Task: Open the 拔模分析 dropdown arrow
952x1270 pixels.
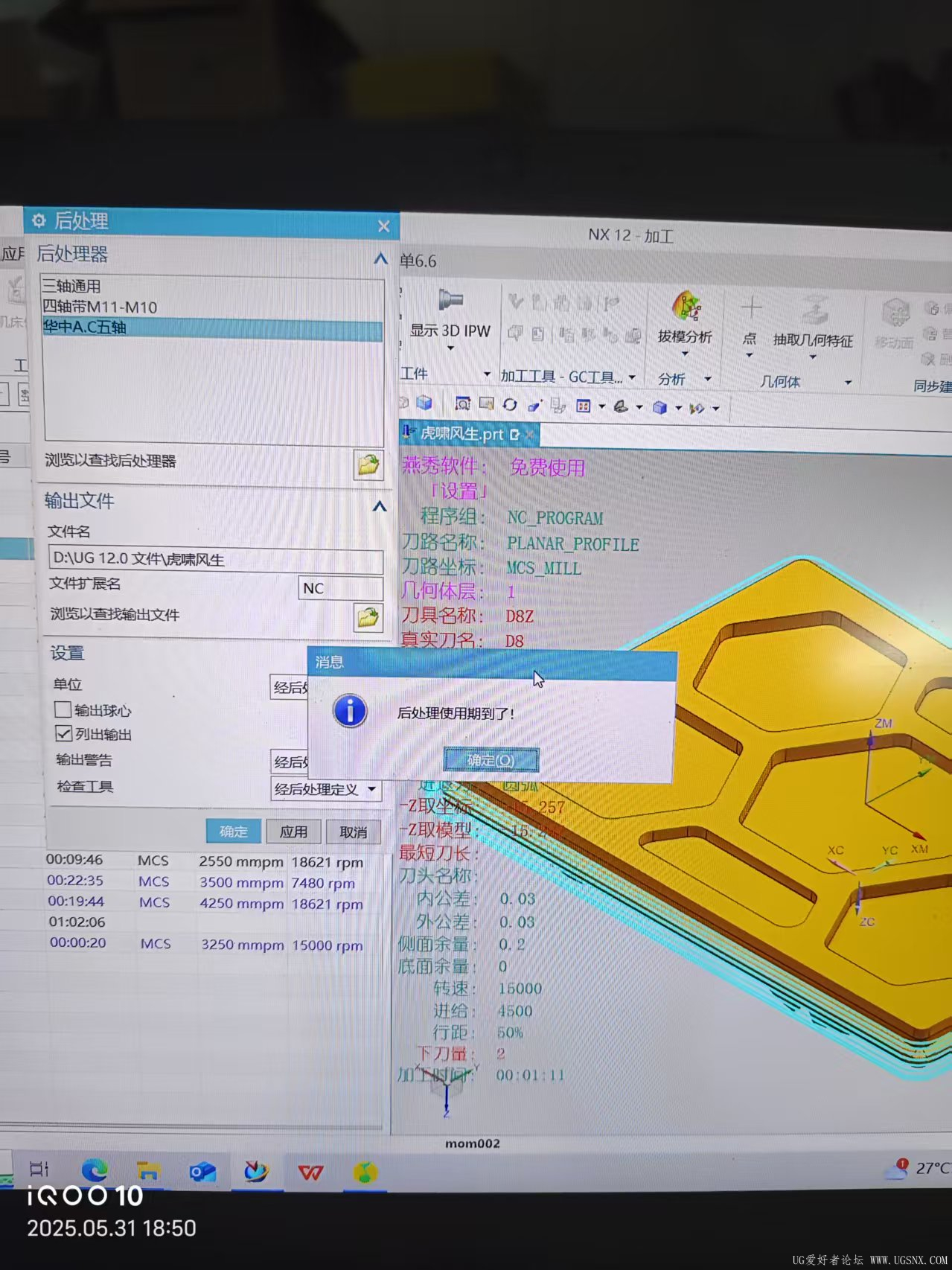Action: pyautogui.click(x=685, y=354)
